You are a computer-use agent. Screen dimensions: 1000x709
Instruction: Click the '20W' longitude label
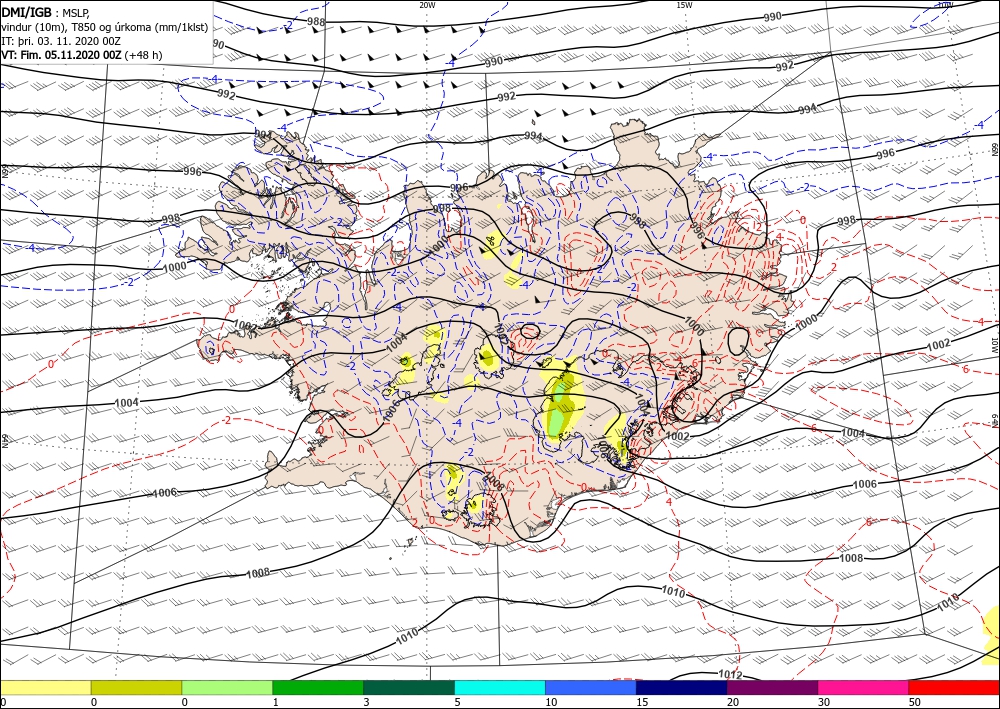[427, 5]
